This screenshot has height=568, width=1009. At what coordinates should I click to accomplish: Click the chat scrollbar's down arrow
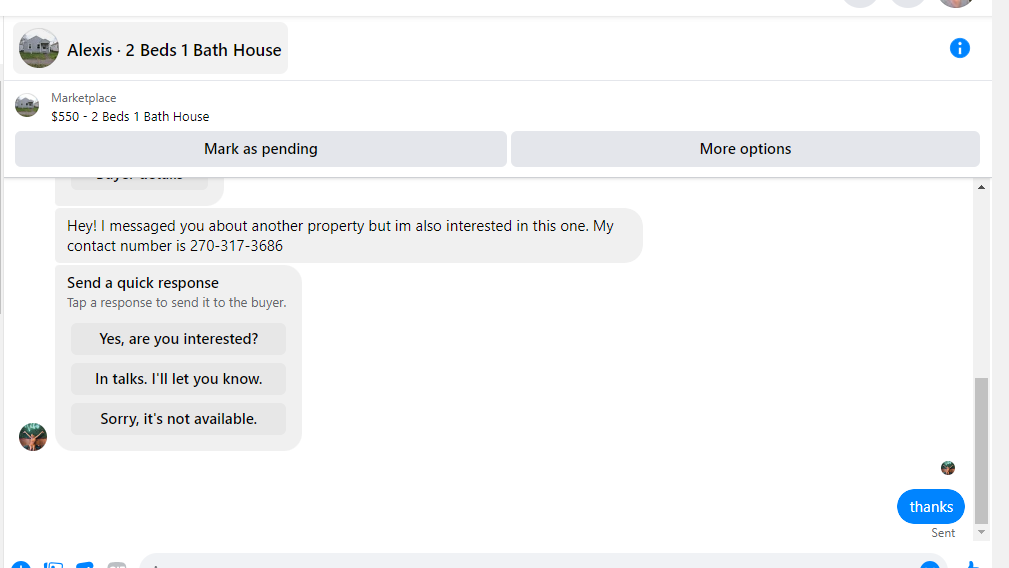[981, 532]
